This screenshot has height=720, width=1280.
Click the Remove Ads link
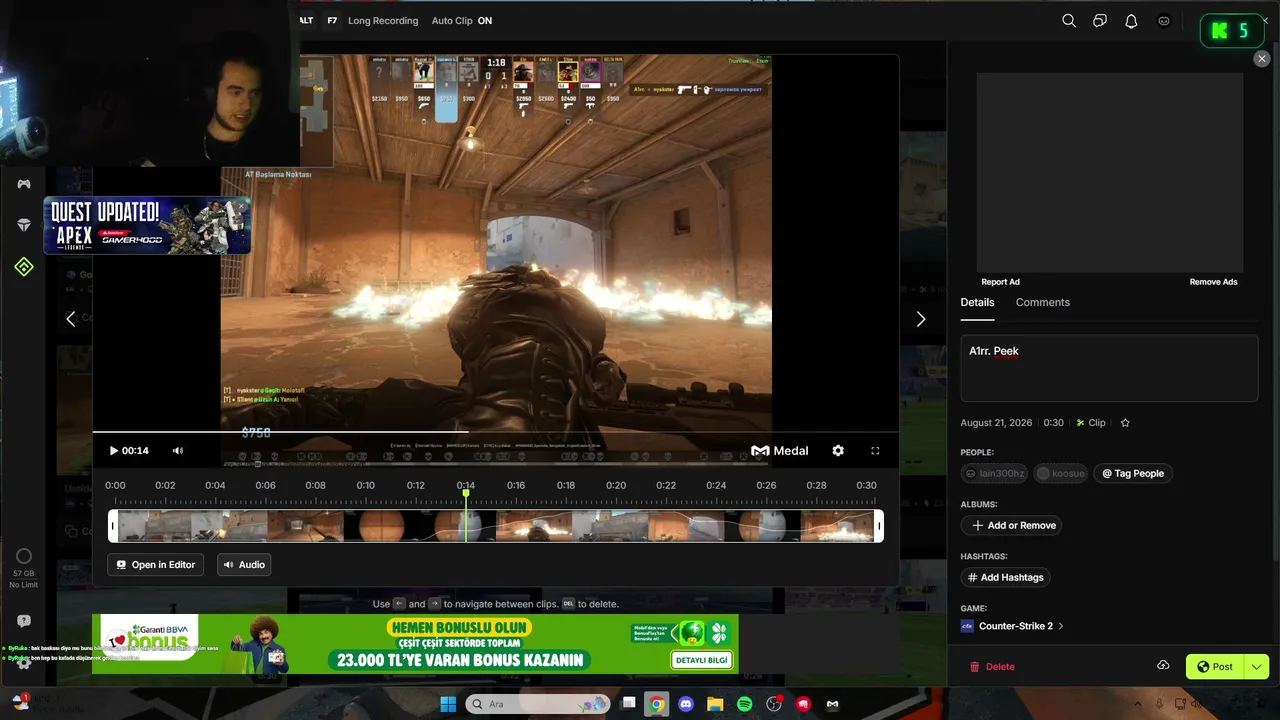(x=1213, y=282)
